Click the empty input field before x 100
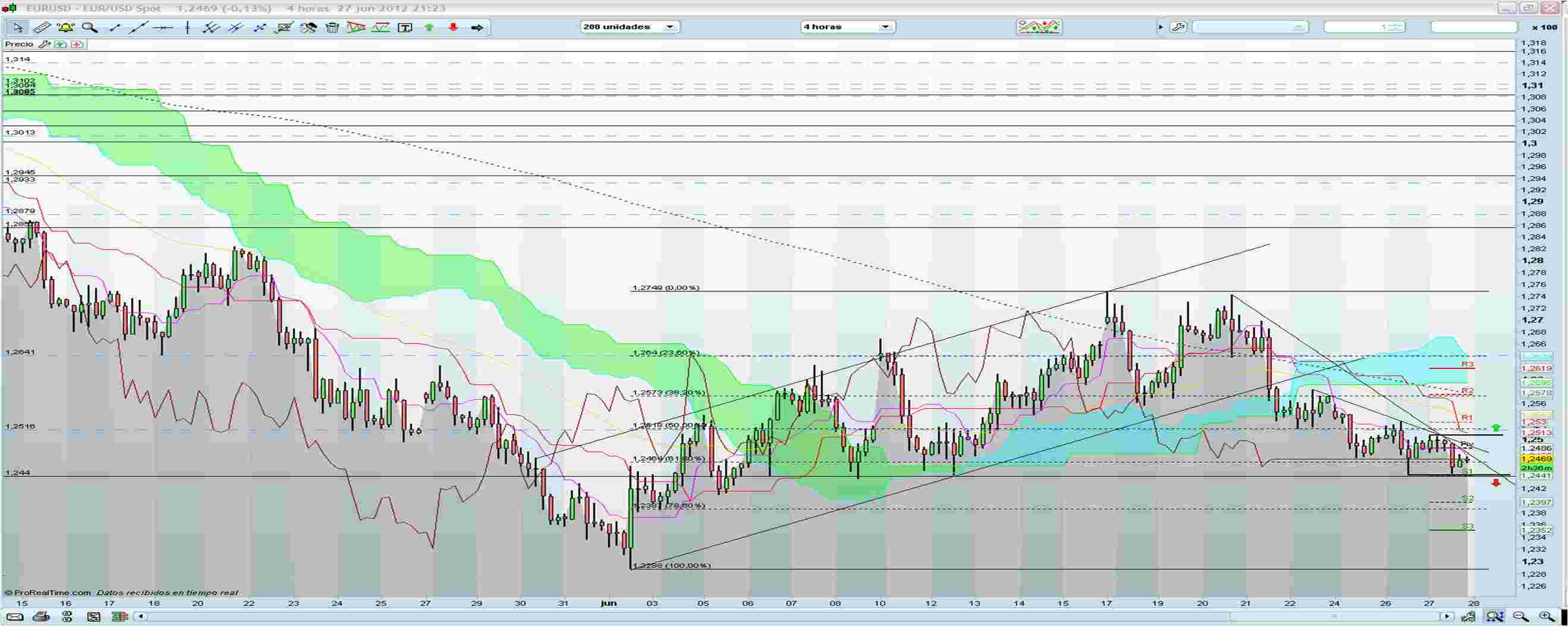The height and width of the screenshot is (626, 1568). pos(1473,27)
